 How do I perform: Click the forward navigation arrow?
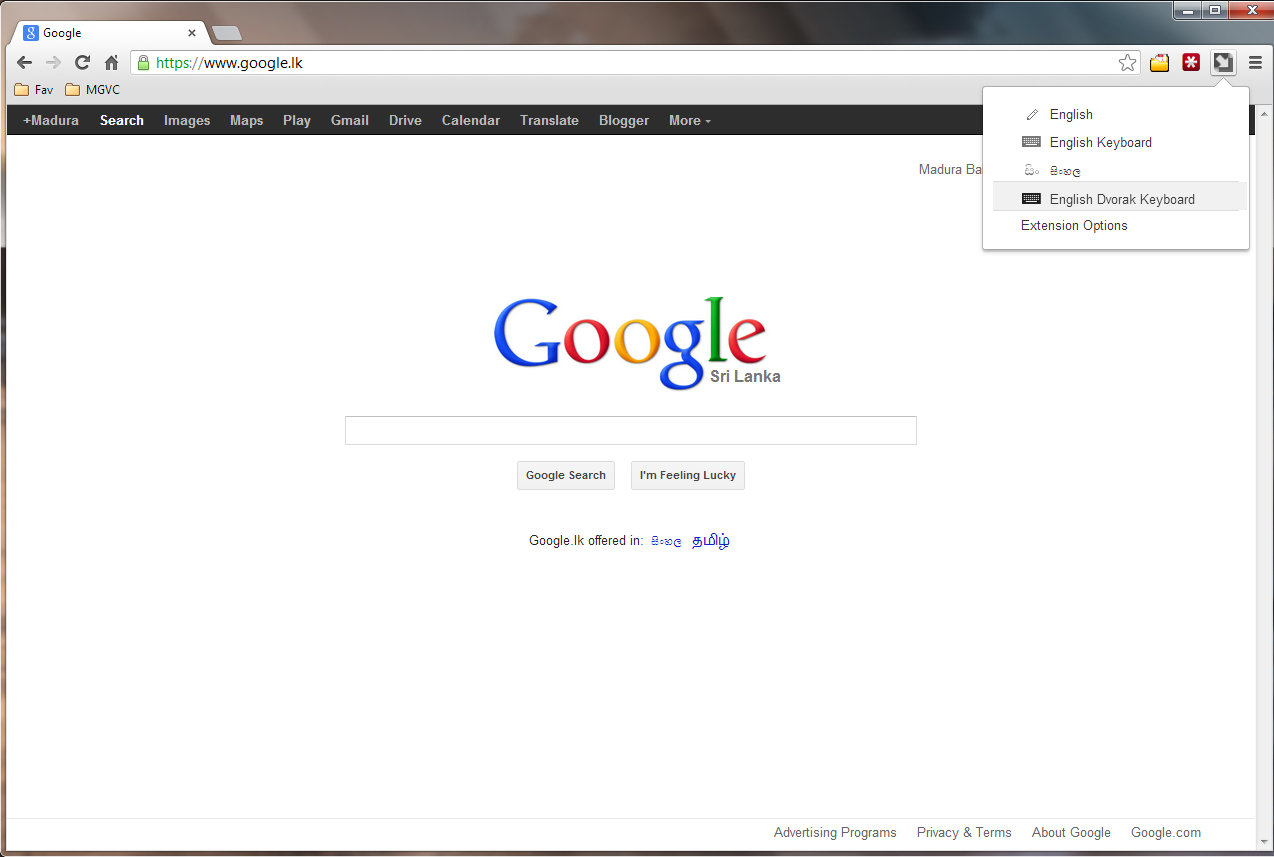[x=54, y=63]
